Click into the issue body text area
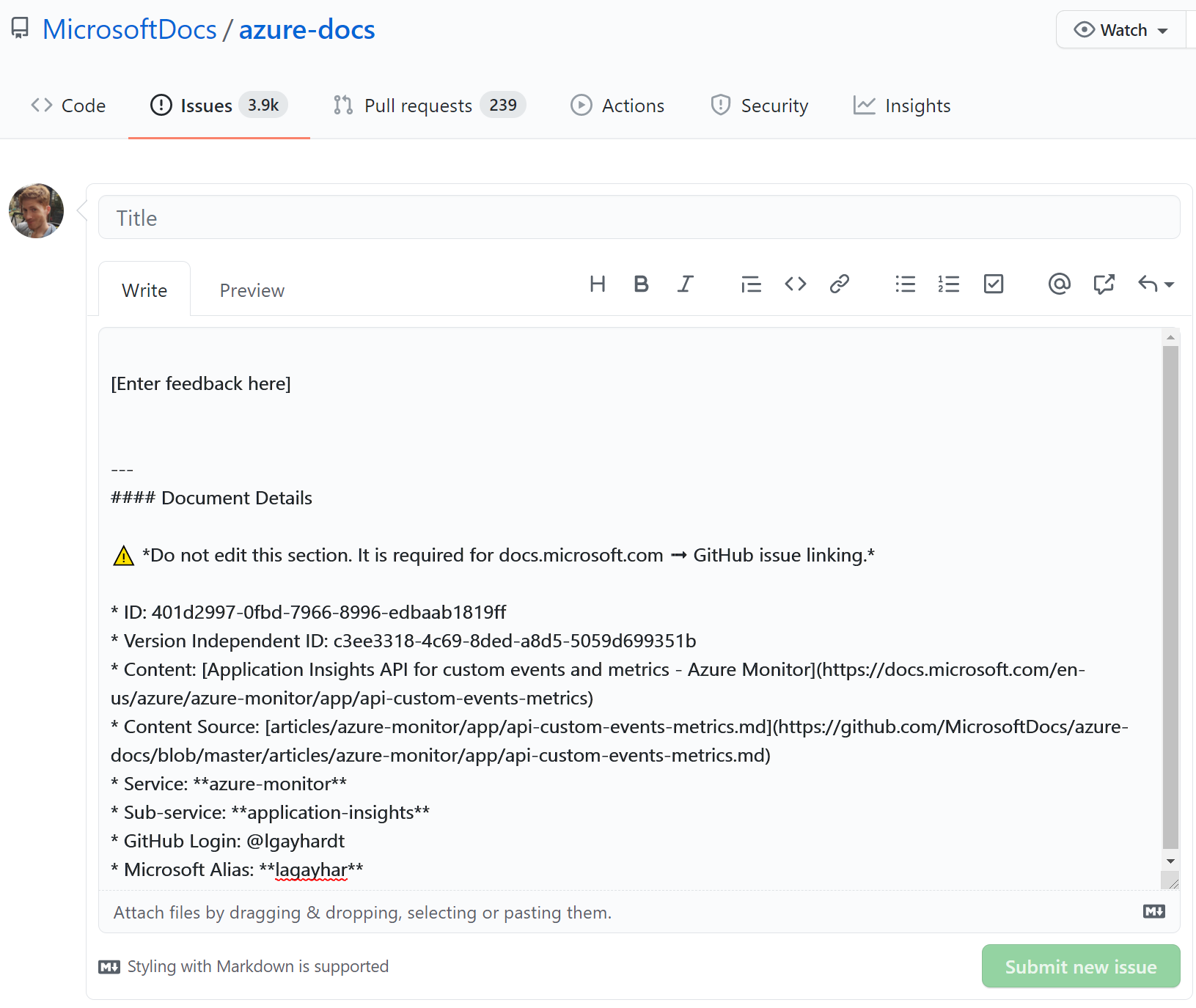The image size is (1196, 1008). (631, 608)
